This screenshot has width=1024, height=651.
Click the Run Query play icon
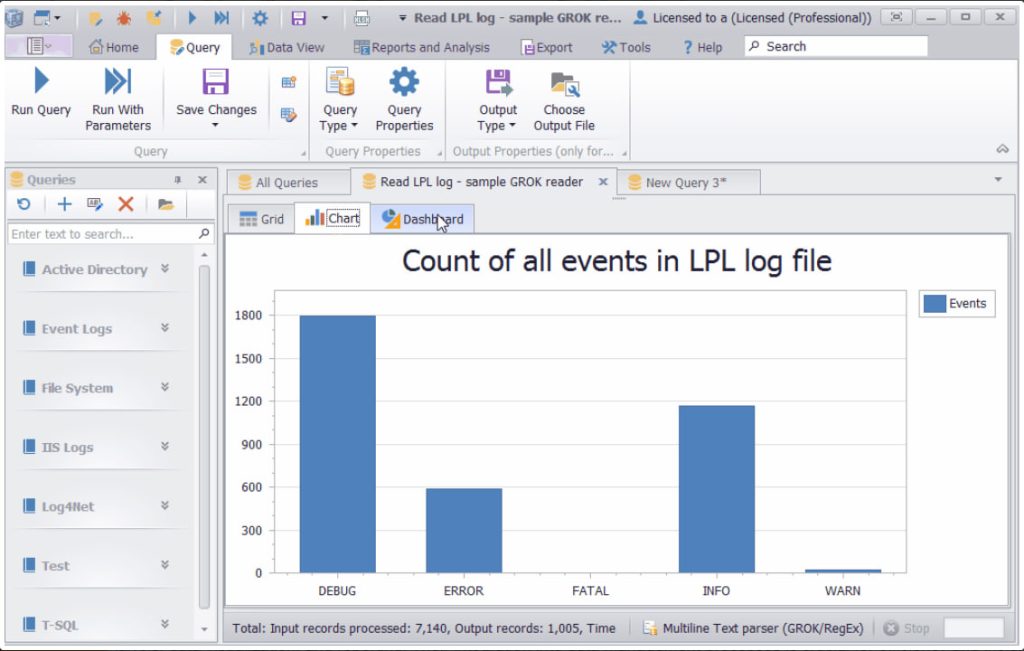41,82
